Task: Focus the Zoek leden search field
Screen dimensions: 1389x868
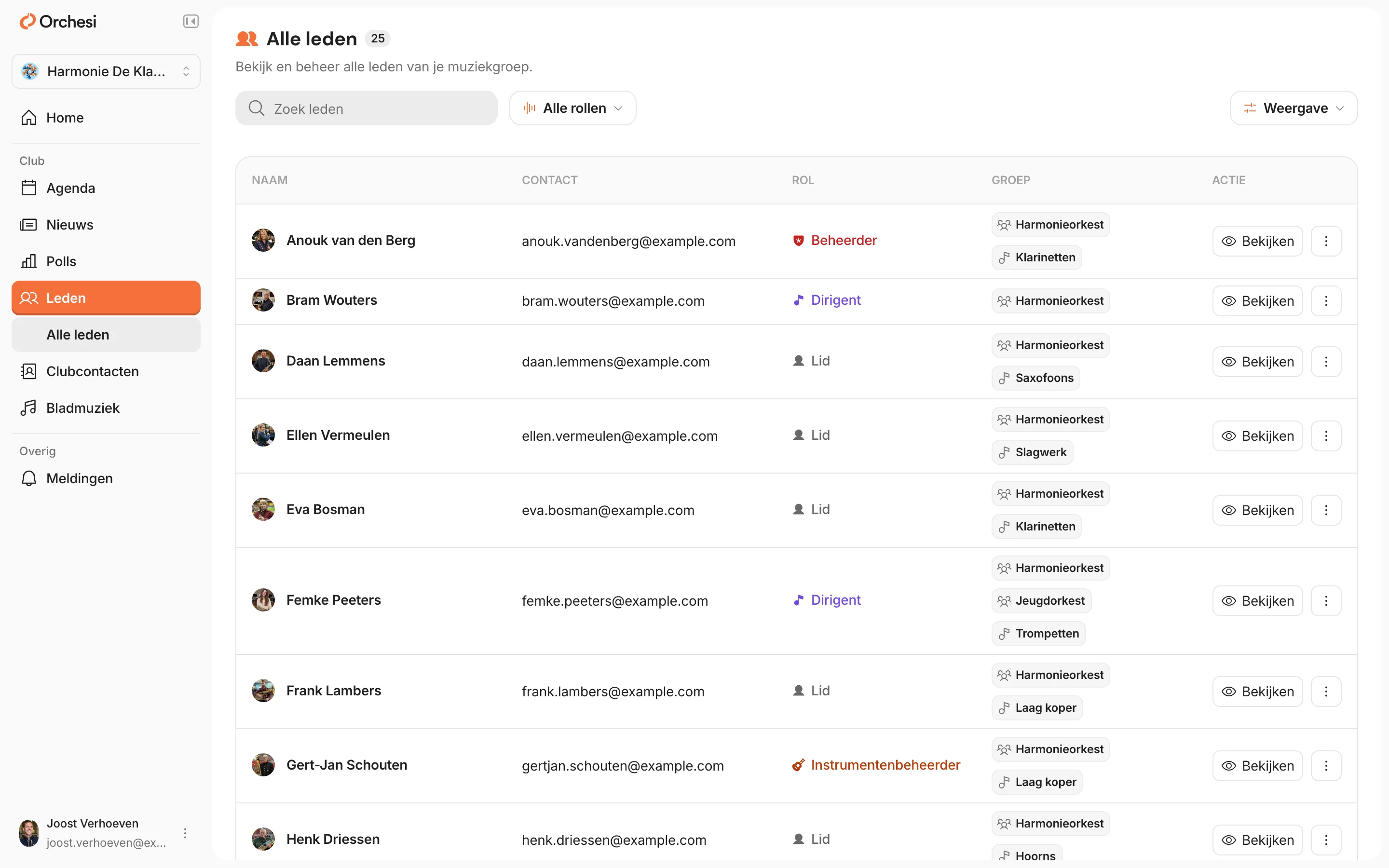Action: 366,108
